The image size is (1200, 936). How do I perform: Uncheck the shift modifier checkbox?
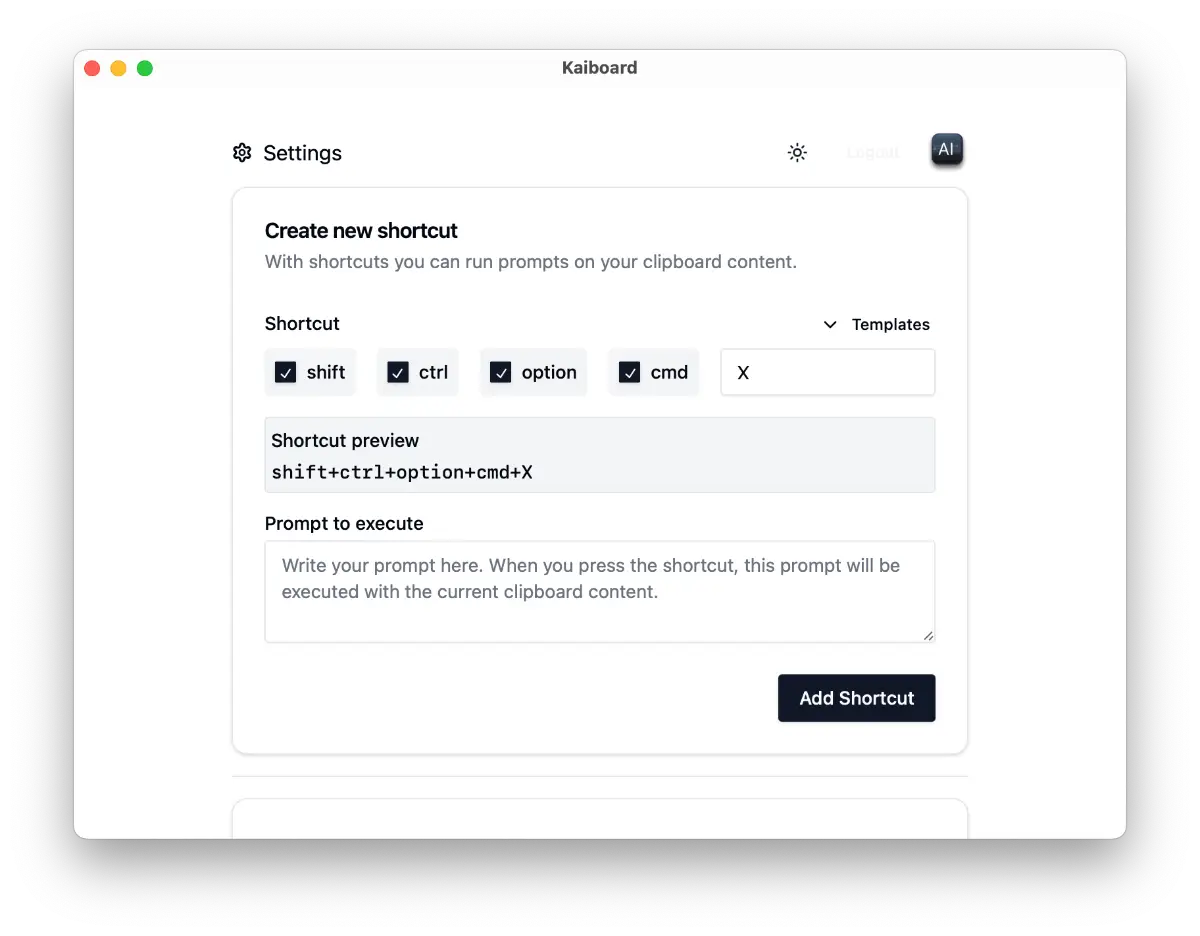point(286,373)
